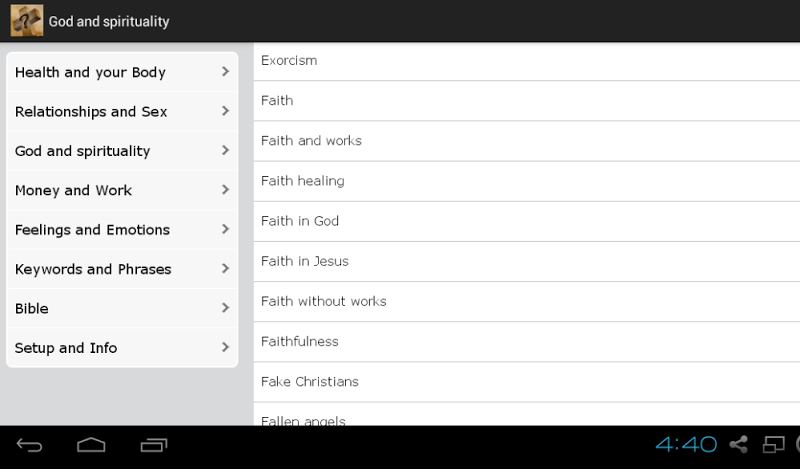Select Feelings and Emotions category
The width and height of the screenshot is (800, 469).
122,229
